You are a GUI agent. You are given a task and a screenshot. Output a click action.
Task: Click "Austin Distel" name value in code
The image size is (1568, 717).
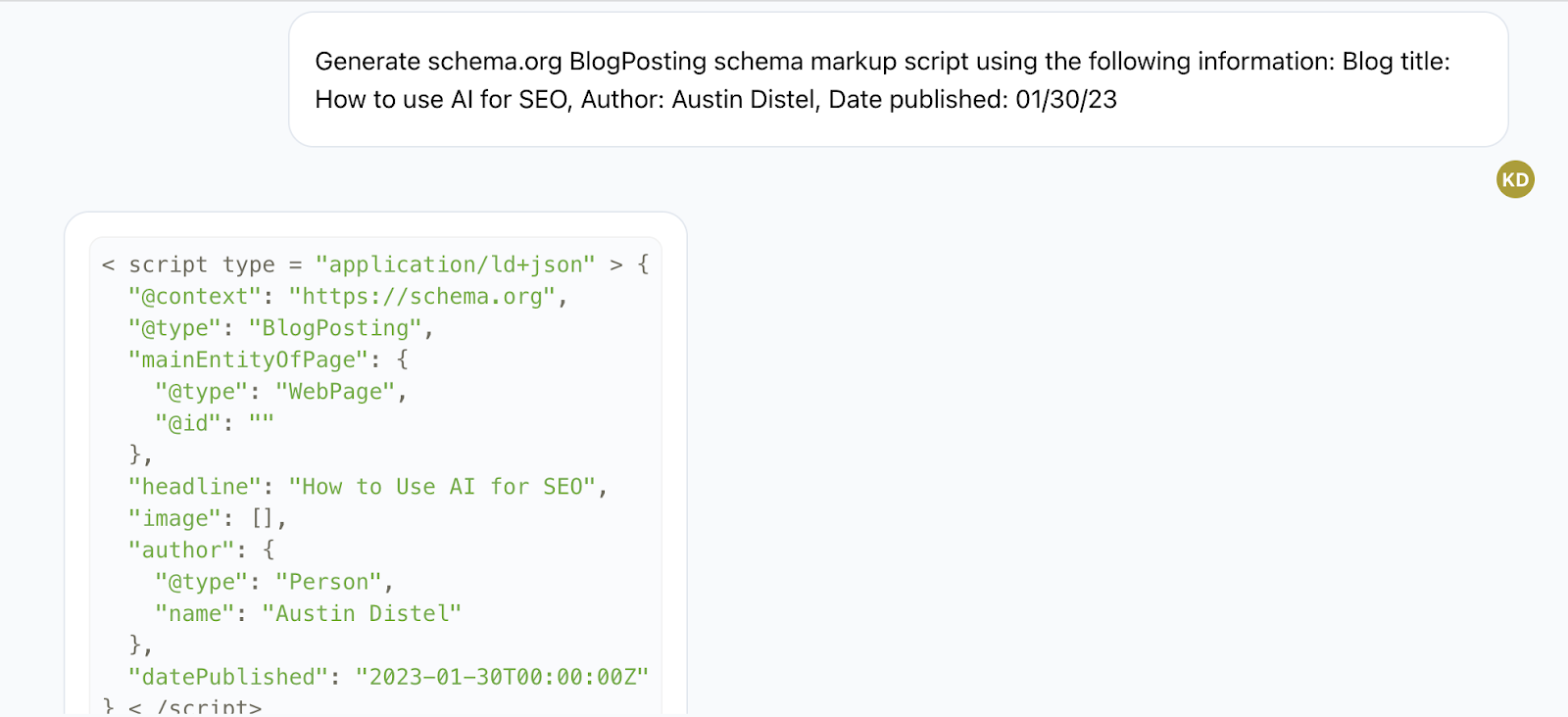pos(362,614)
